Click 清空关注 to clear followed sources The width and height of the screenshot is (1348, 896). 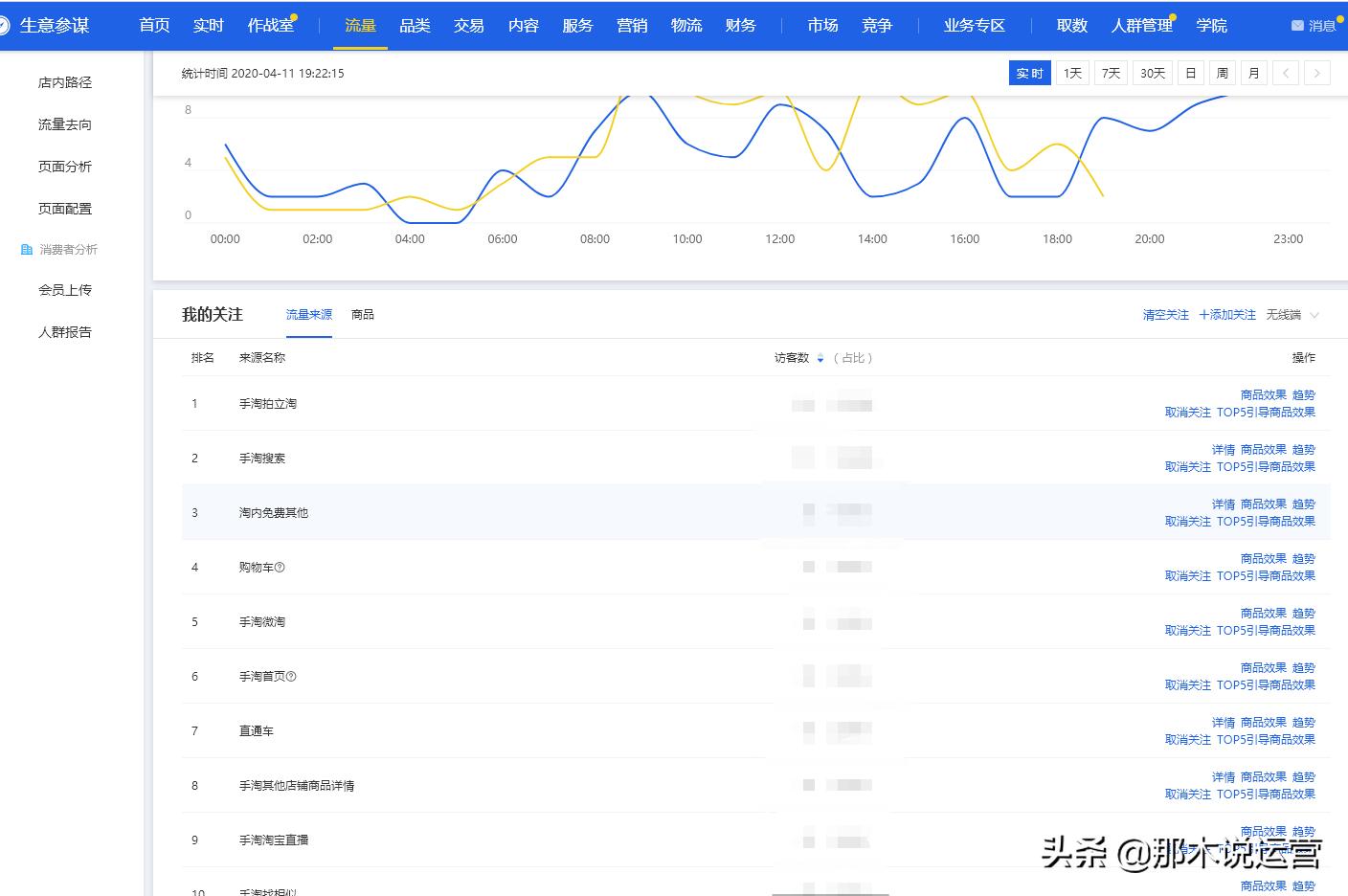(1164, 314)
